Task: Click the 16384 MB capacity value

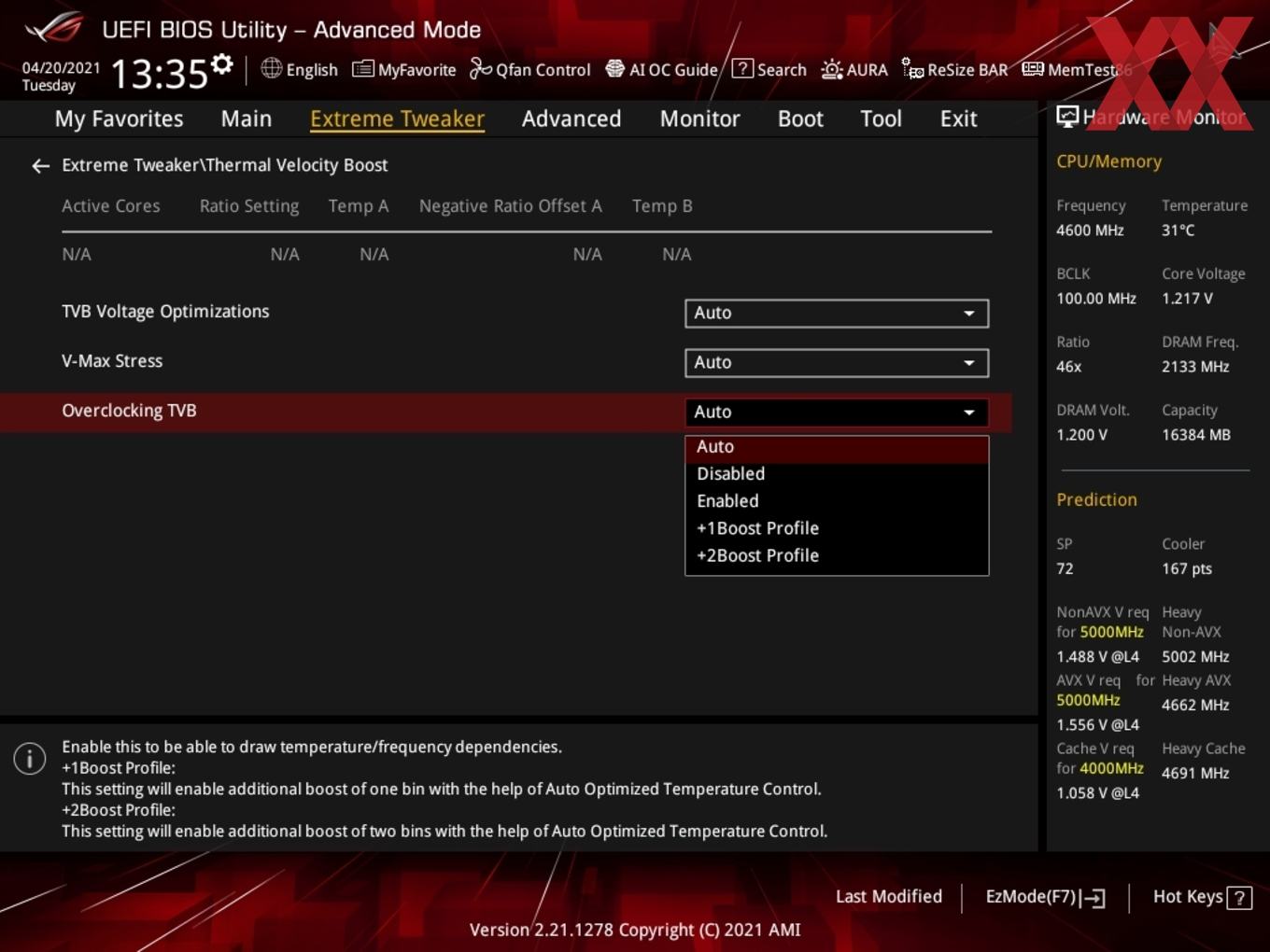Action: tap(1196, 435)
